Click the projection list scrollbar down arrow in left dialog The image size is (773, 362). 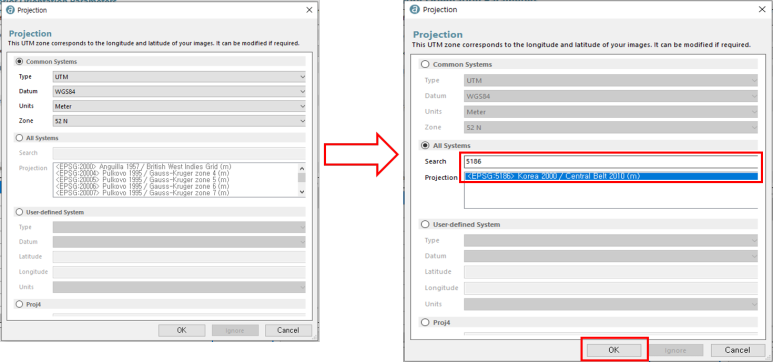301,192
